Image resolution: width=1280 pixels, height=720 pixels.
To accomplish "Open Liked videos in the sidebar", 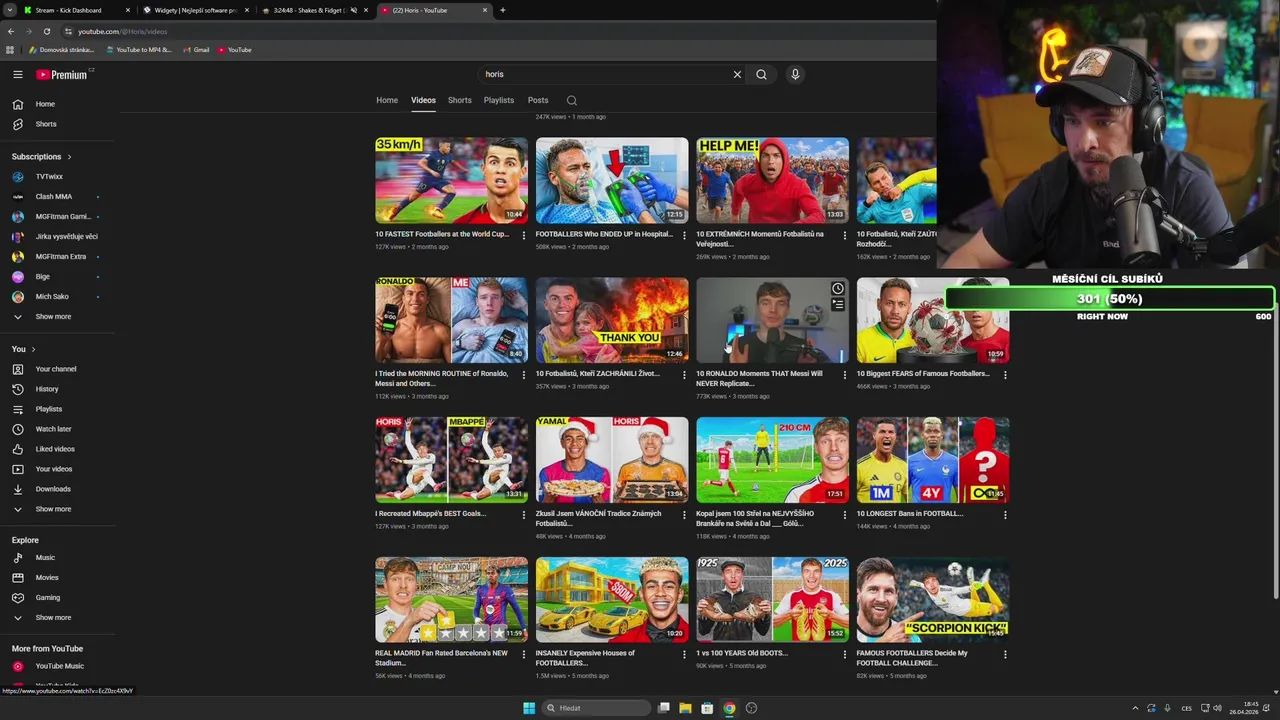I will tap(55, 449).
